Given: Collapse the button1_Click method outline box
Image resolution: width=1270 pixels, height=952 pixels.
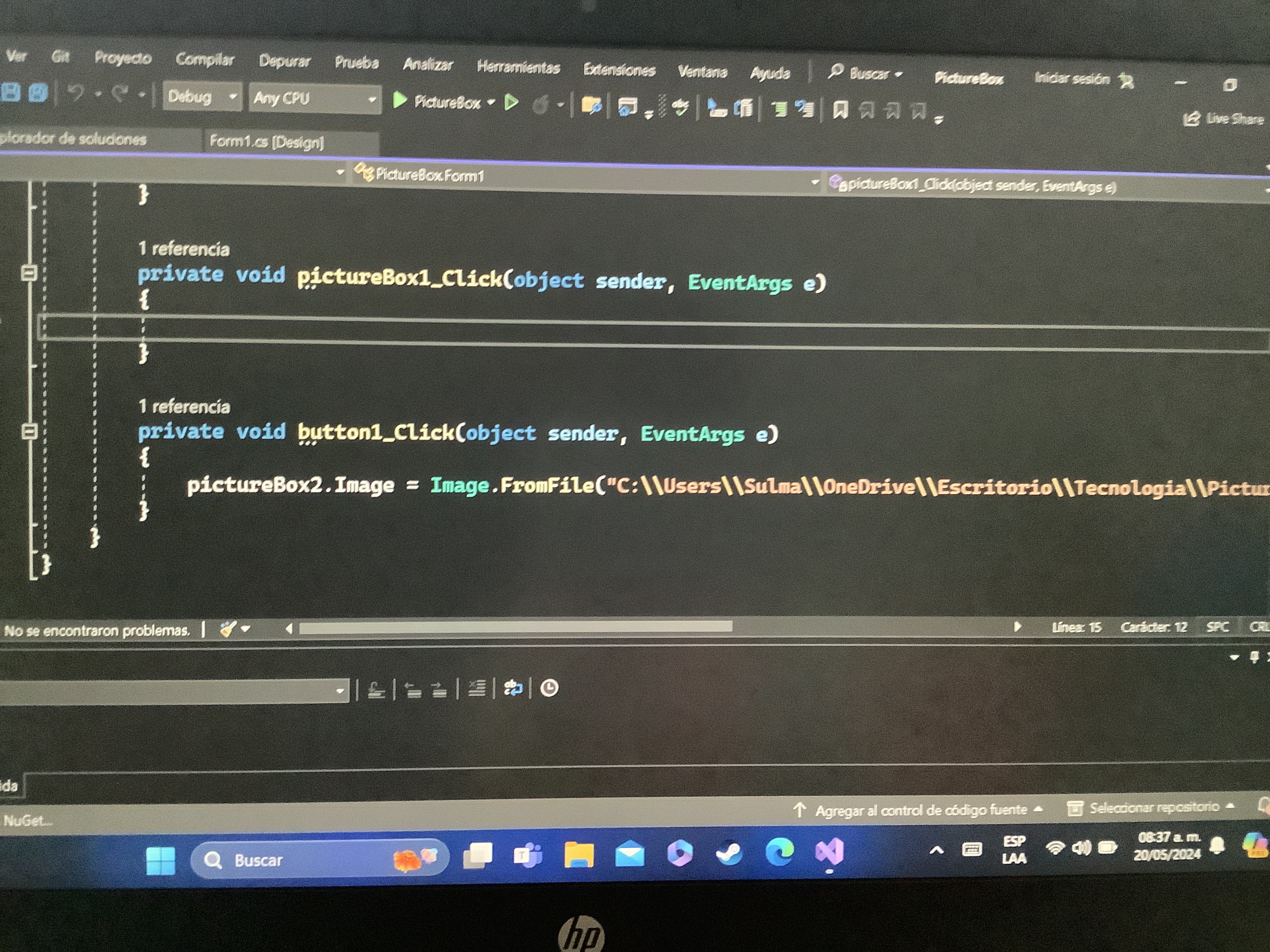Looking at the screenshot, I should tap(29, 431).
